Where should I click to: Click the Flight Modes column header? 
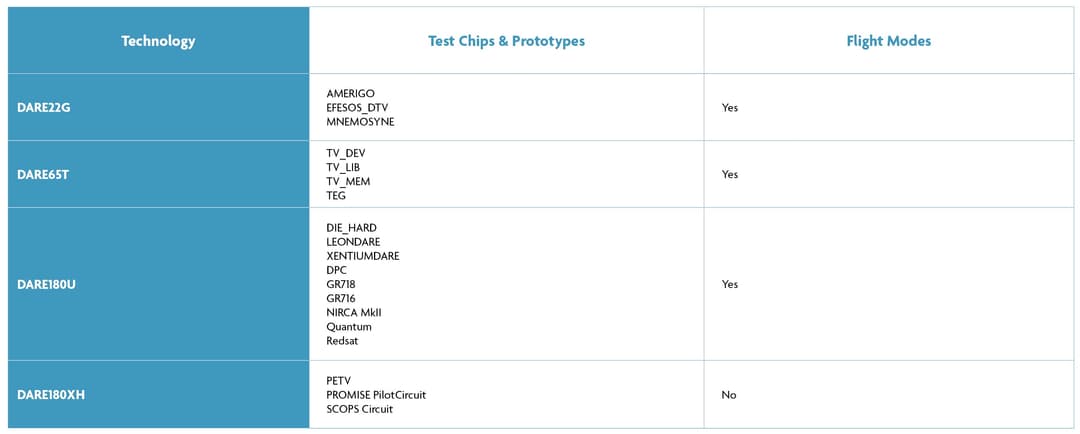click(x=888, y=41)
